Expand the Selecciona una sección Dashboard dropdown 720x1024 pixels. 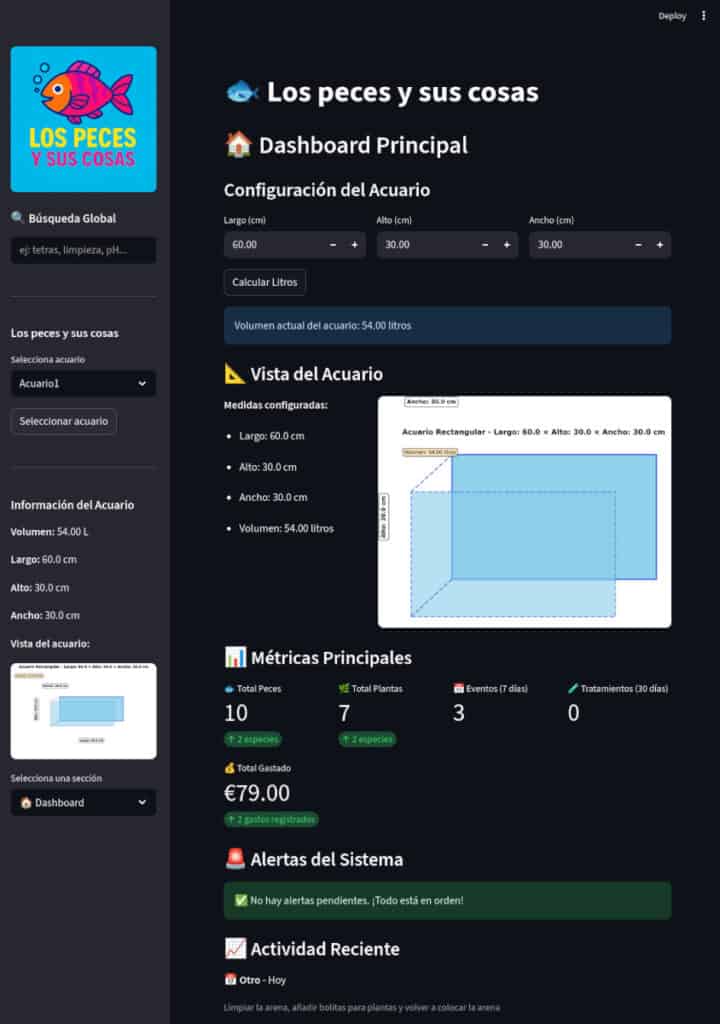(83, 802)
